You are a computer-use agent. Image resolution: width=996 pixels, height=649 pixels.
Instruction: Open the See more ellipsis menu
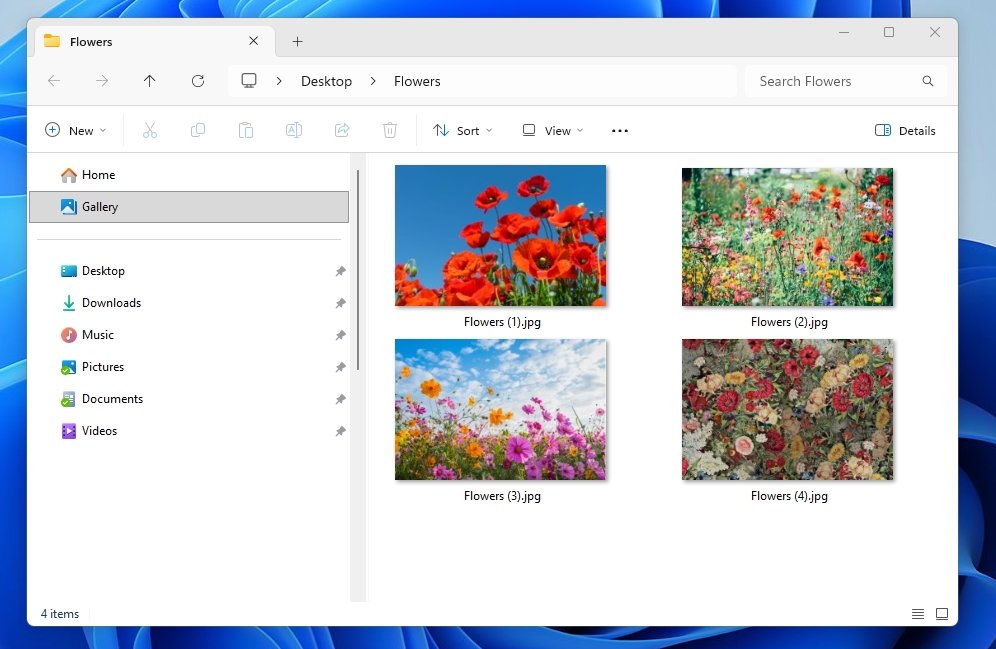coord(620,130)
